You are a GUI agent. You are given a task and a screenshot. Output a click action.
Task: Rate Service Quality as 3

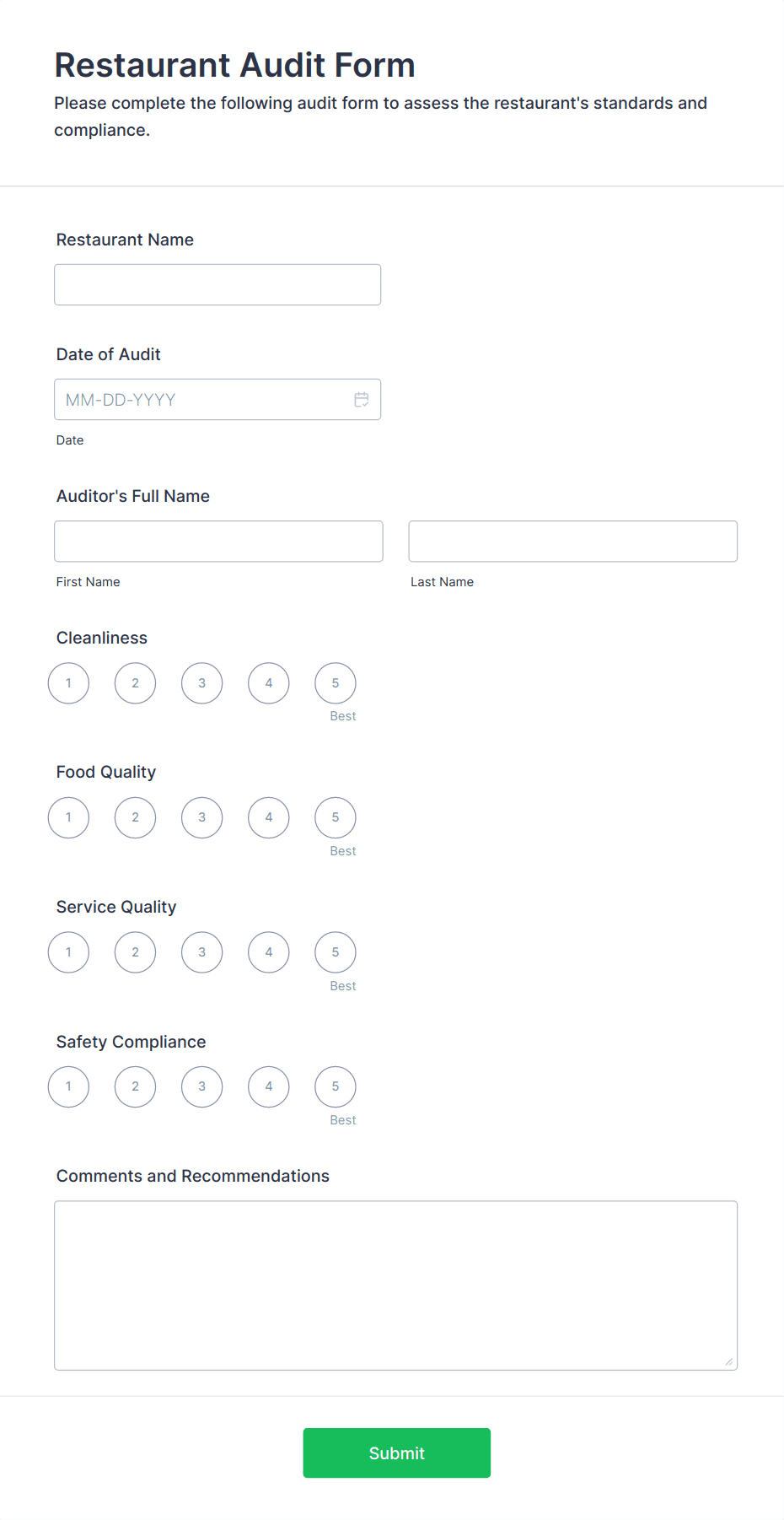tap(202, 952)
